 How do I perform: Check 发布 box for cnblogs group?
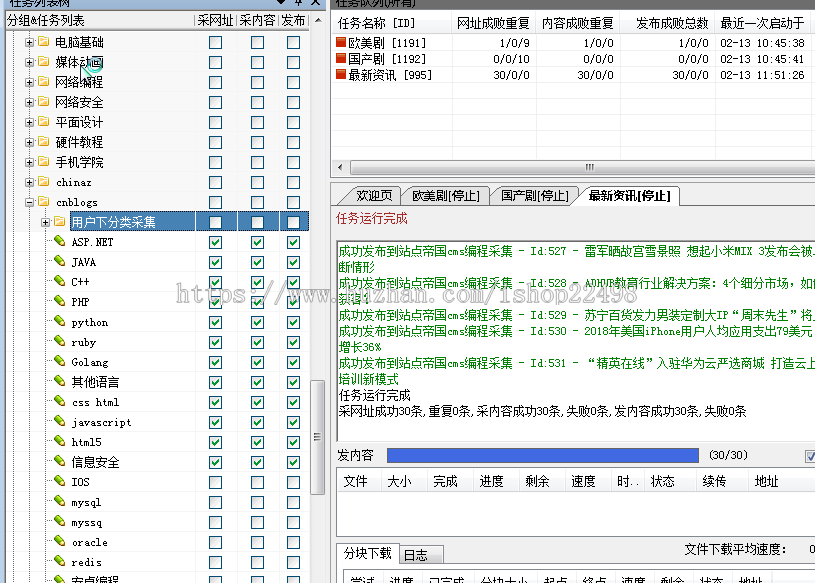(294, 202)
